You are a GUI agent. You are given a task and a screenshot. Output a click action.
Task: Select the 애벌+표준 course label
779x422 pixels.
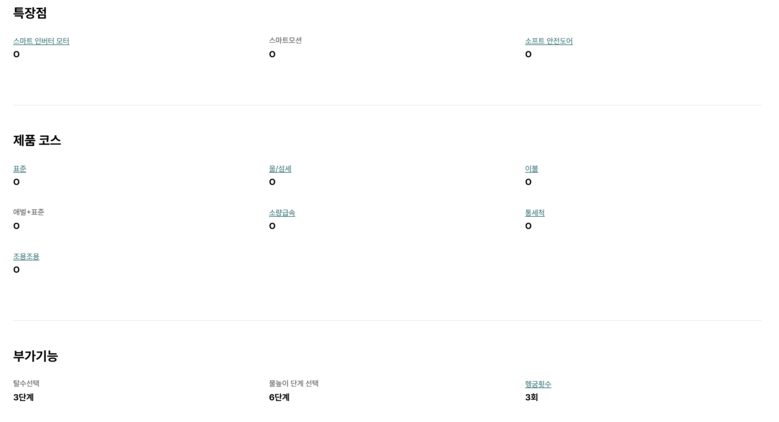point(28,212)
